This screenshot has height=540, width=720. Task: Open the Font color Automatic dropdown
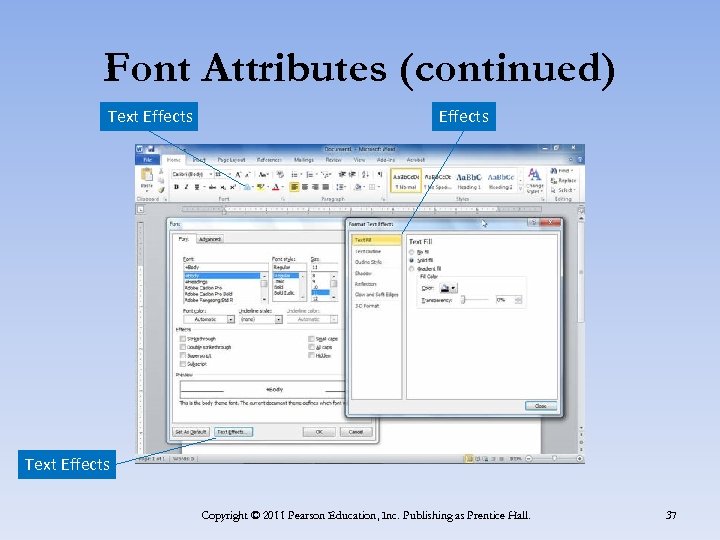click(x=231, y=319)
